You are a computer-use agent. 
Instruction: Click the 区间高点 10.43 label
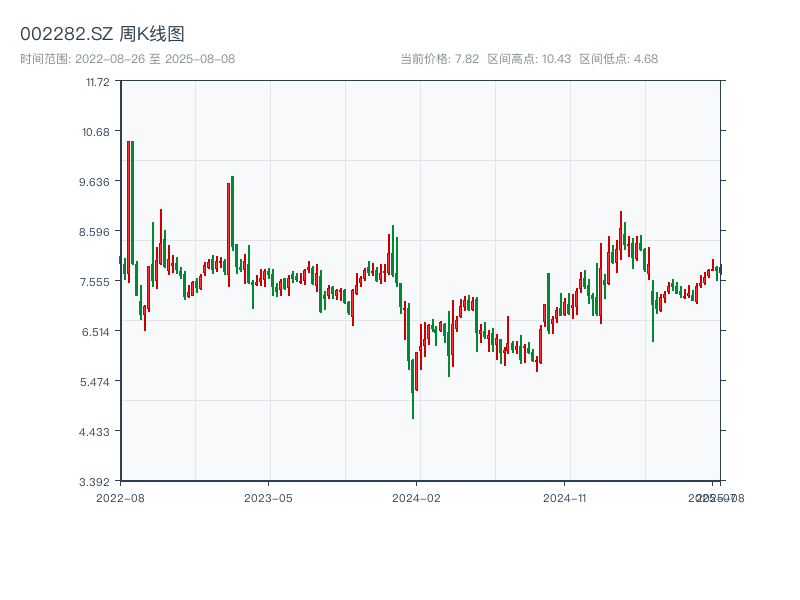pyautogui.click(x=529, y=59)
